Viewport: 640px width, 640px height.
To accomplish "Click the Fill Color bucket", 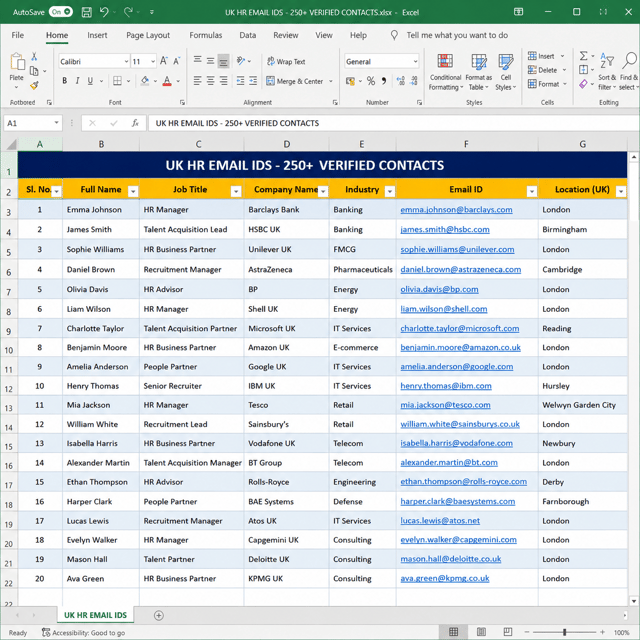I will pyautogui.click(x=144, y=81).
